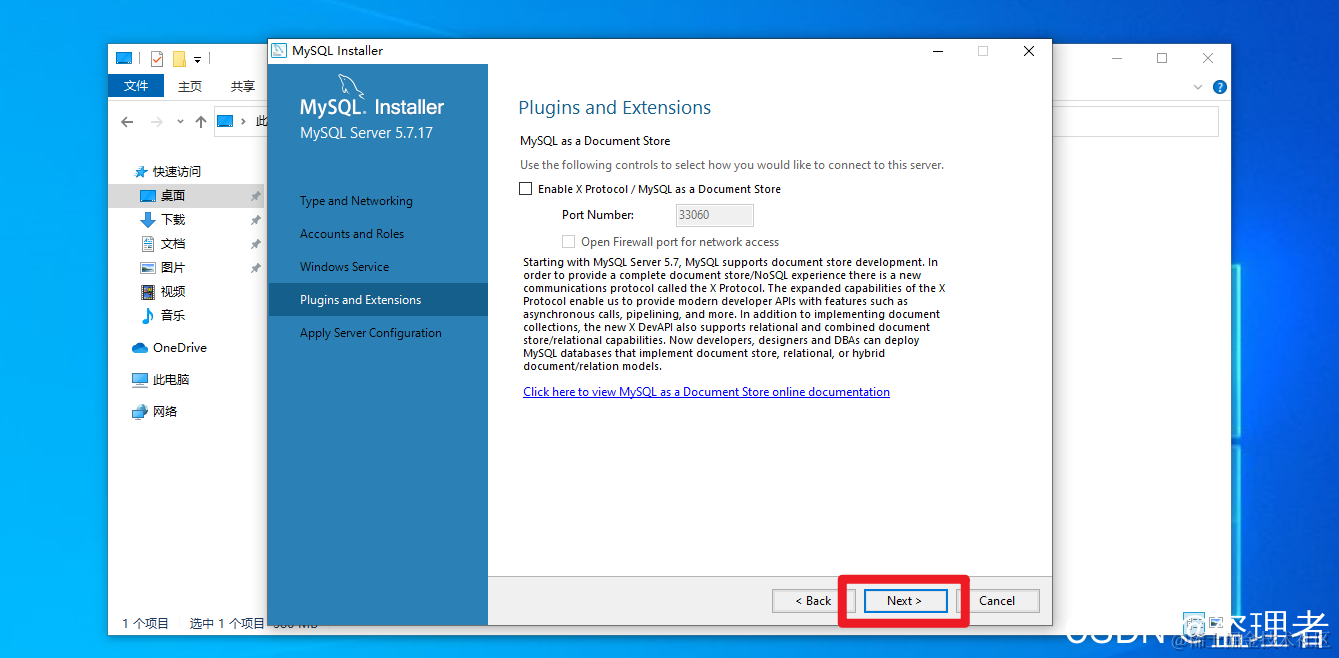Viewport: 1339px width, 658px height.
Task: Select 快速访问 in the navigation pane
Action: 176,172
